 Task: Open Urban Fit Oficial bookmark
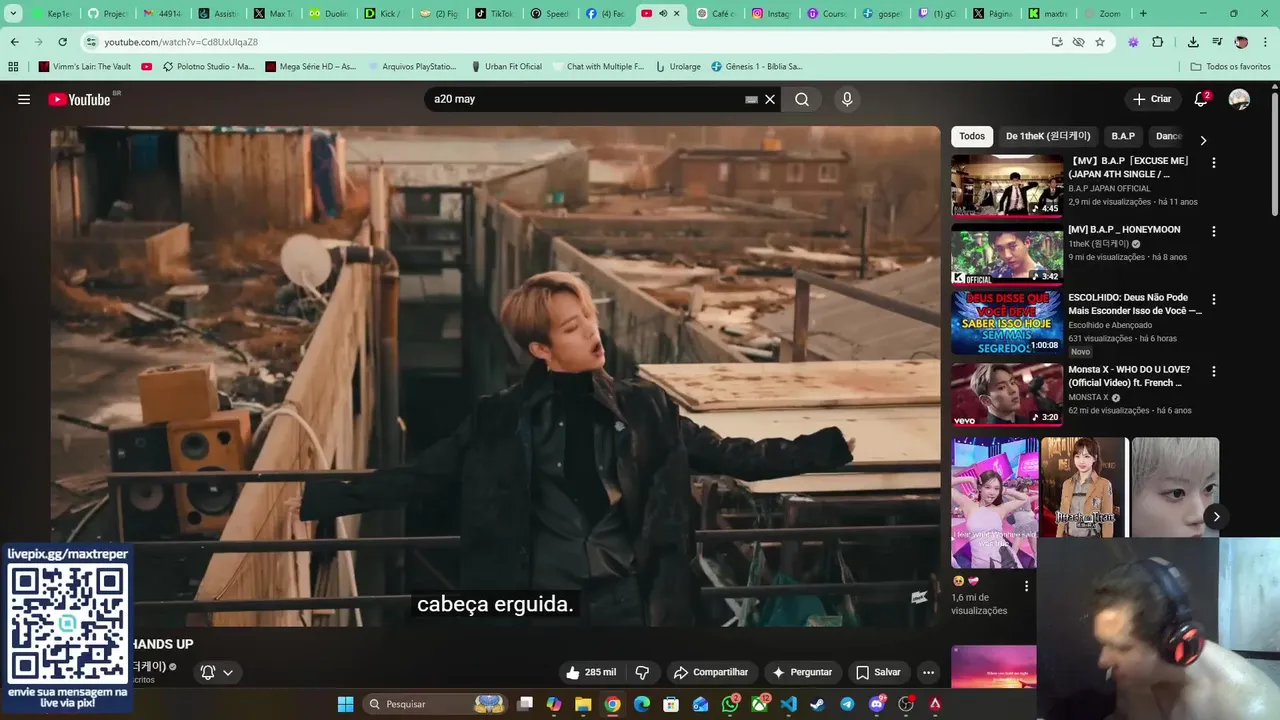(x=506, y=67)
